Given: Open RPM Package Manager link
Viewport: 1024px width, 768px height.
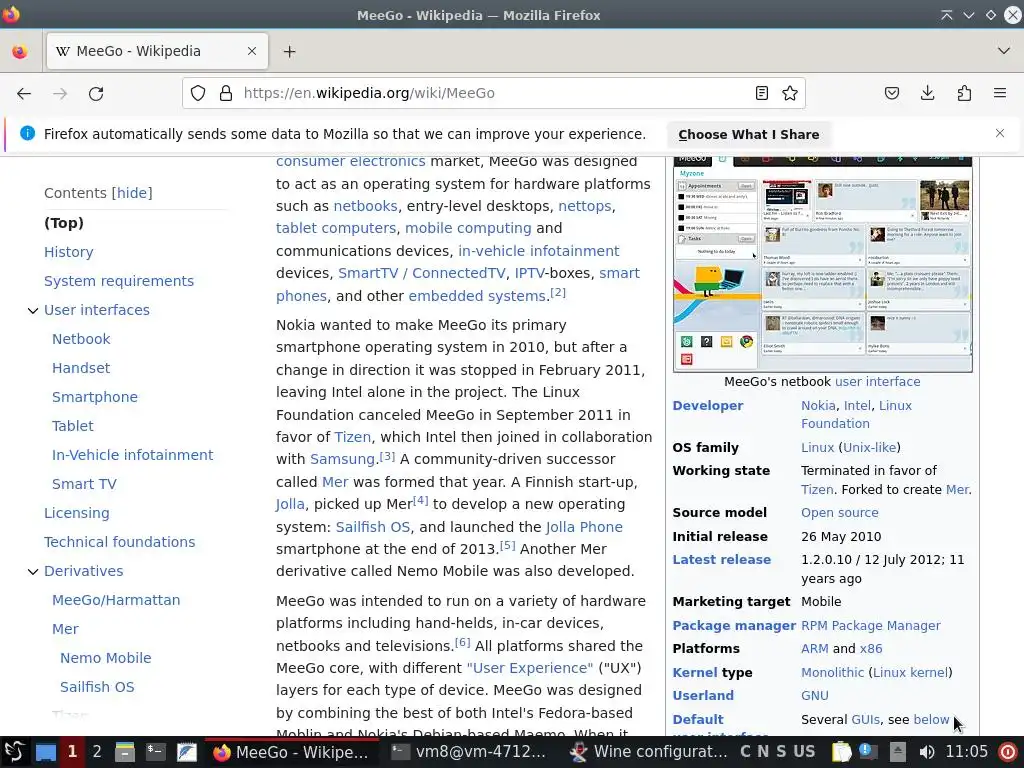Looking at the screenshot, I should click(871, 626).
